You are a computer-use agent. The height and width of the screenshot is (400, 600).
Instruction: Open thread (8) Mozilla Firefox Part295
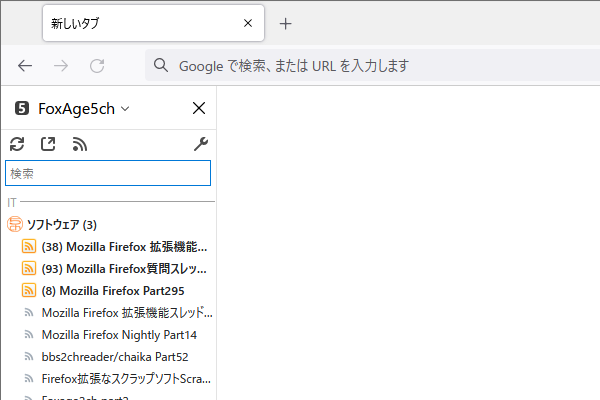[113, 291]
